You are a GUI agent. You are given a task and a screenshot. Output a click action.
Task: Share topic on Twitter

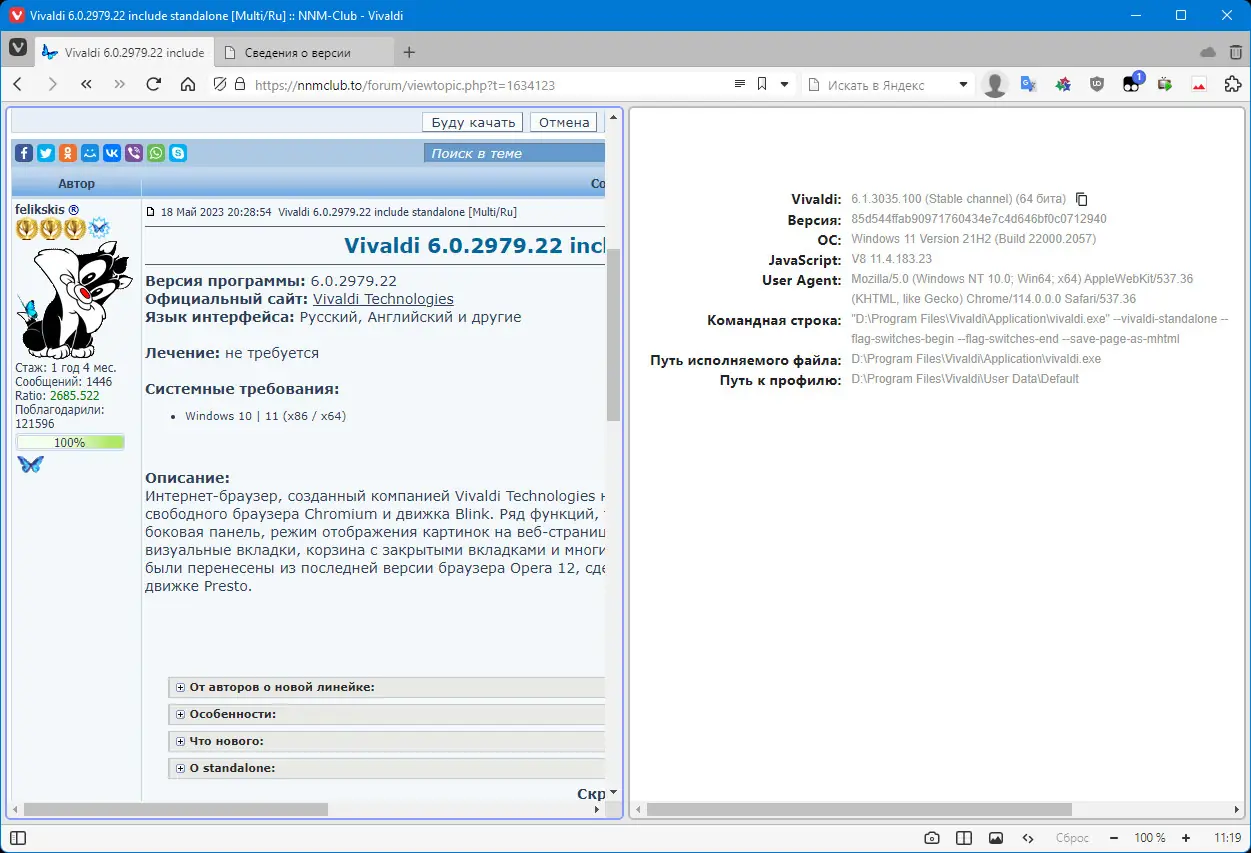46,153
